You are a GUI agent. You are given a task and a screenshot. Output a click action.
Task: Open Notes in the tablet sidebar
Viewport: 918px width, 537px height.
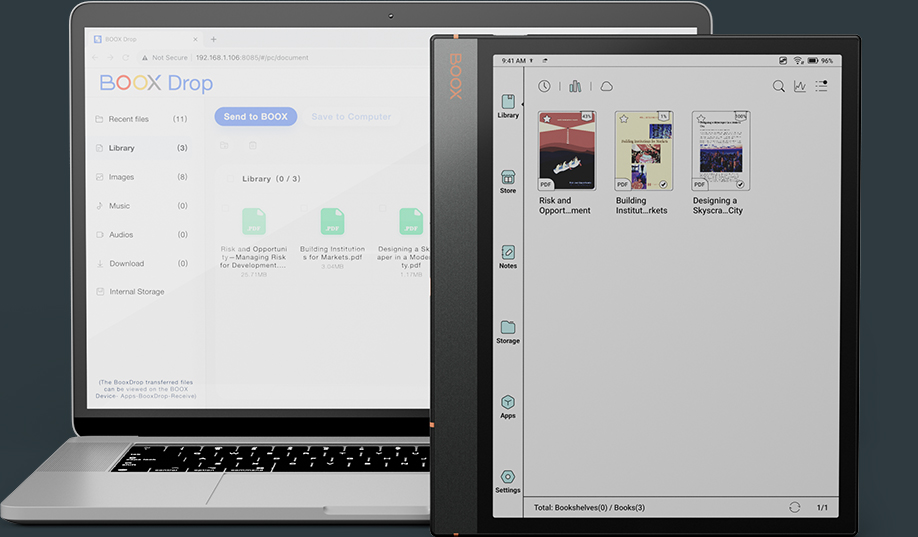pyautogui.click(x=508, y=256)
